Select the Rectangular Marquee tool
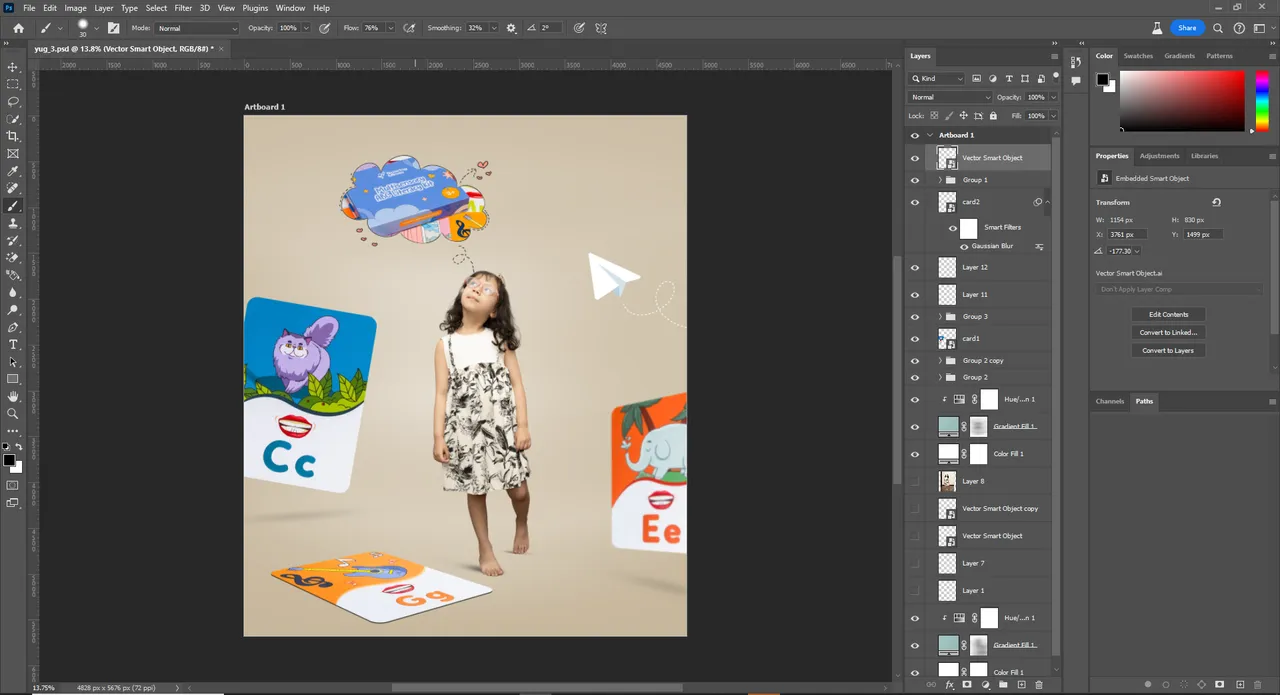This screenshot has width=1280, height=695. point(13,84)
